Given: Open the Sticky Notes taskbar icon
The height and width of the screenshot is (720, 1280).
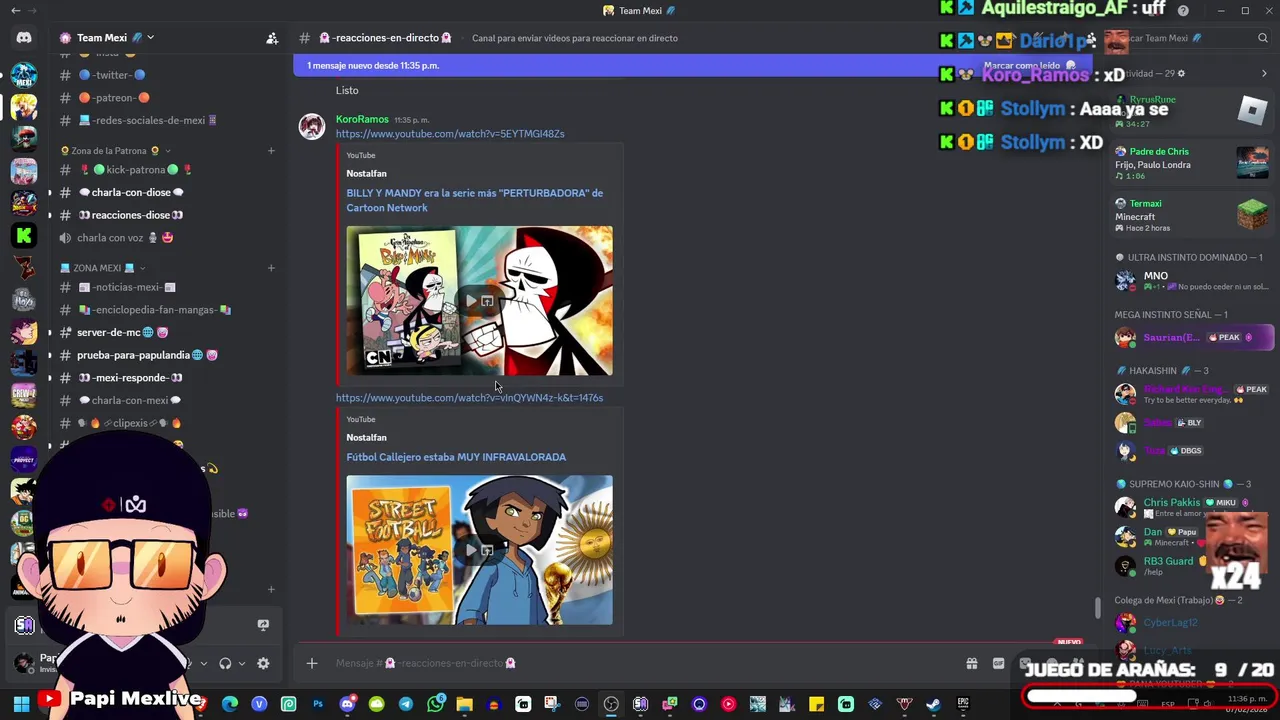Looking at the screenshot, I should pos(816,704).
